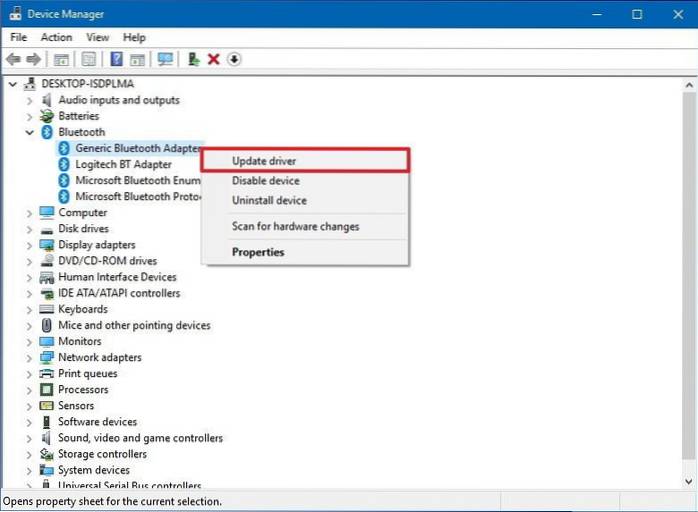698x512 pixels.
Task: Click the Help icon in the toolbar
Action: tap(116, 60)
